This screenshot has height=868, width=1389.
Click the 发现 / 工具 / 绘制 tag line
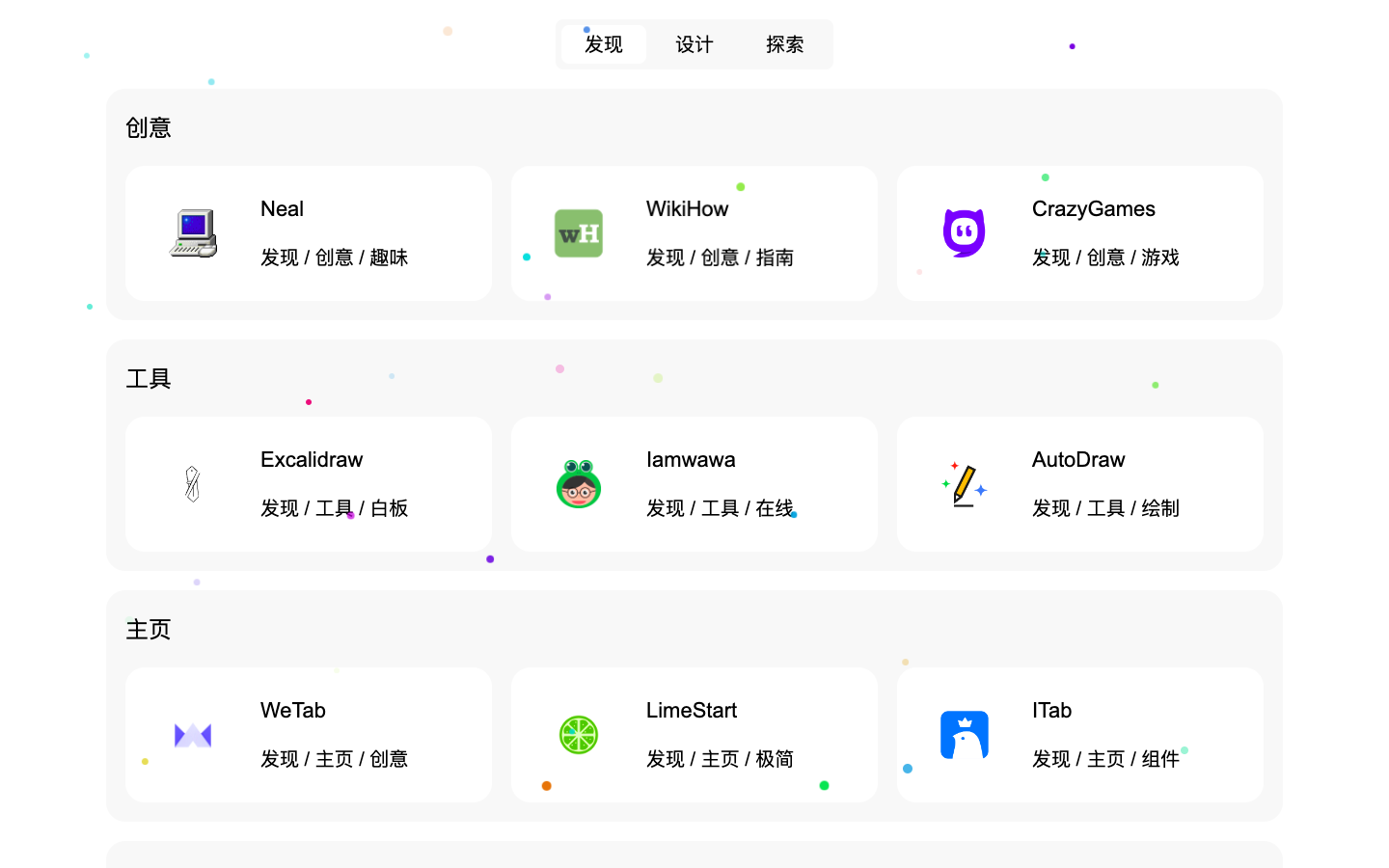click(x=1105, y=508)
